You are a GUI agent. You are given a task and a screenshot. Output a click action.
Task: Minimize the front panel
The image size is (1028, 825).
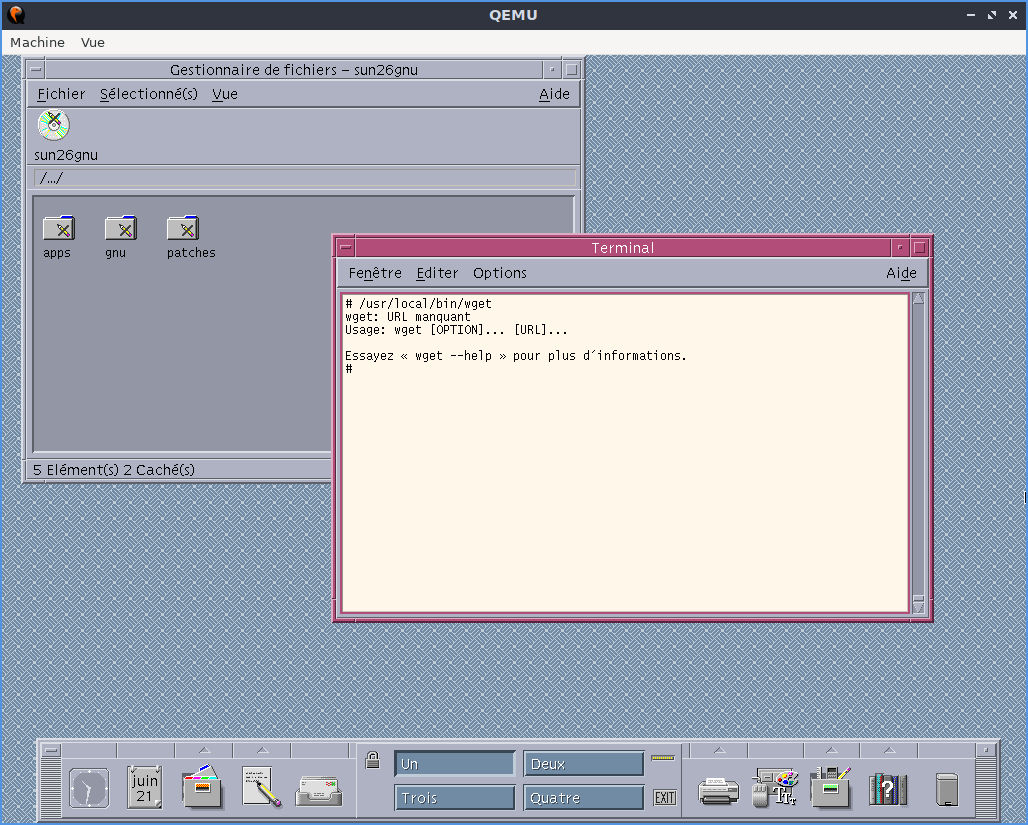coord(985,750)
